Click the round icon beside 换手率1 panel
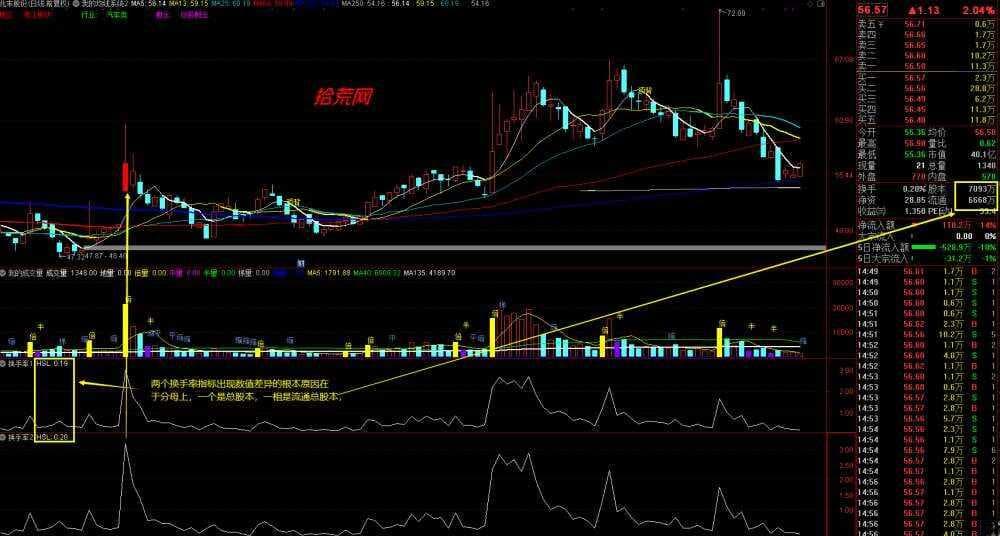Image resolution: width=1000 pixels, height=536 pixels. 3,364
